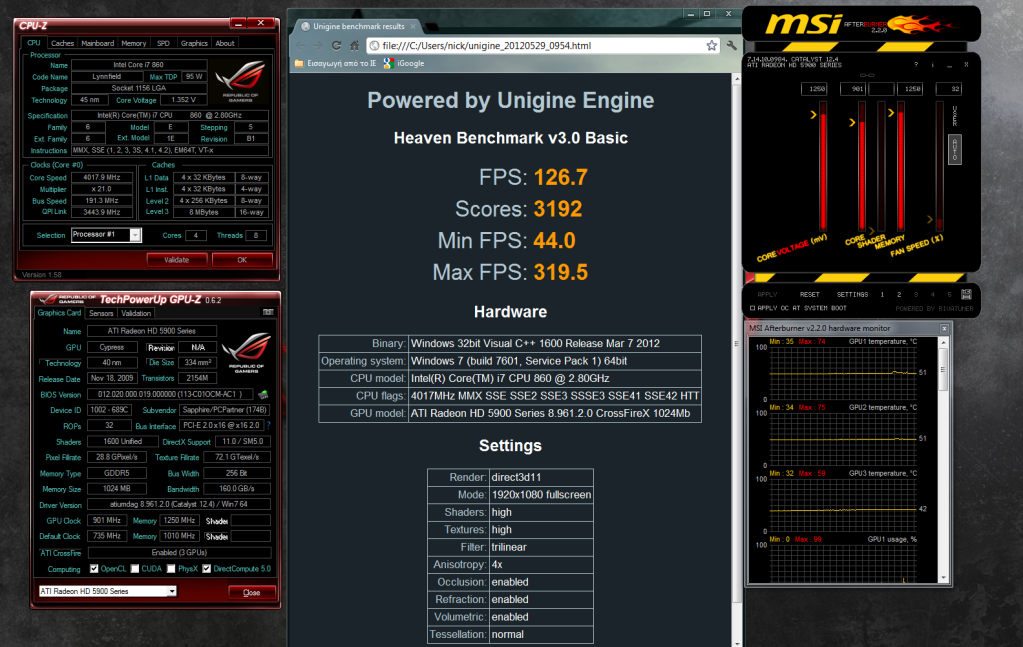This screenshot has height=647, width=1023.
Task: Load Afterburner profile 2
Action: pyautogui.click(x=899, y=295)
